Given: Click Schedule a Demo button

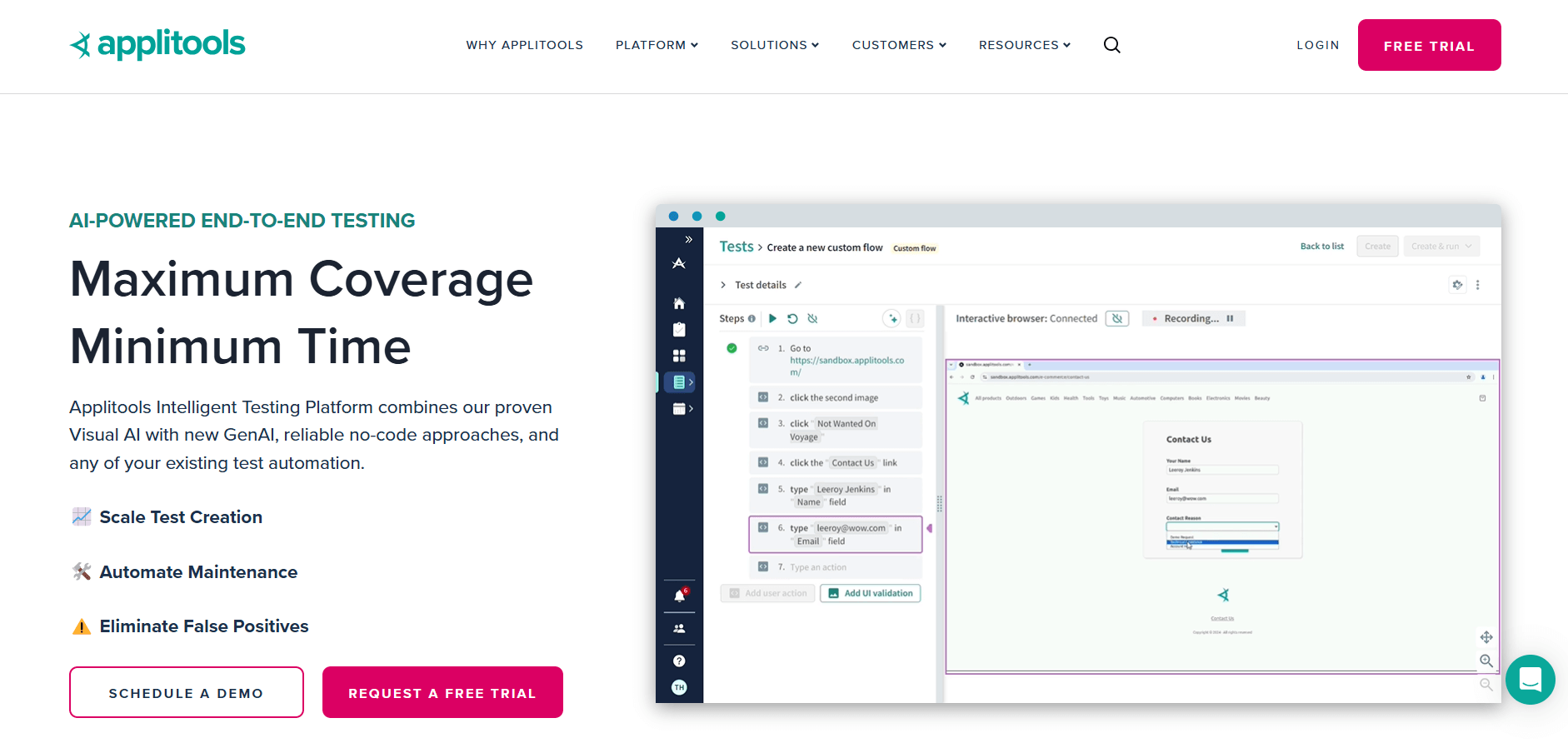Looking at the screenshot, I should point(187,692).
